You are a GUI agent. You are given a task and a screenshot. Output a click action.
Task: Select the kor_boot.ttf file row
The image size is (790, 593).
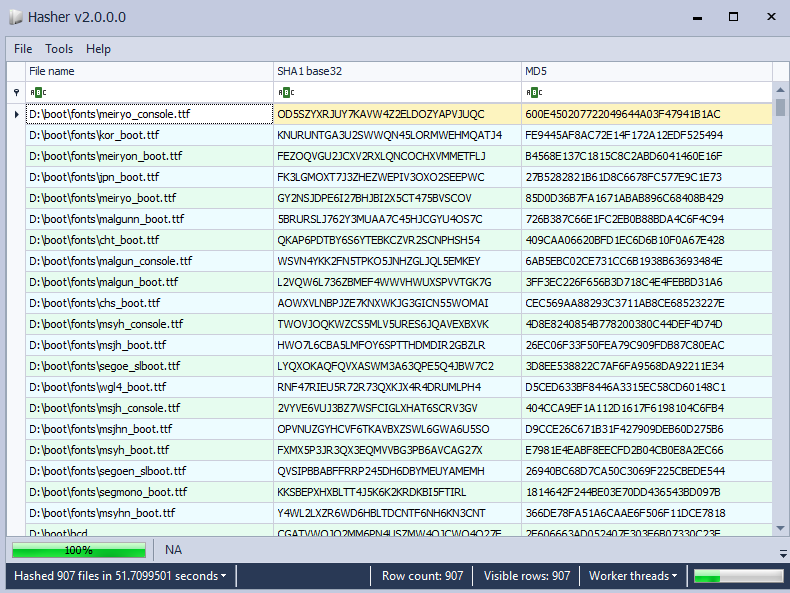[x=148, y=135]
